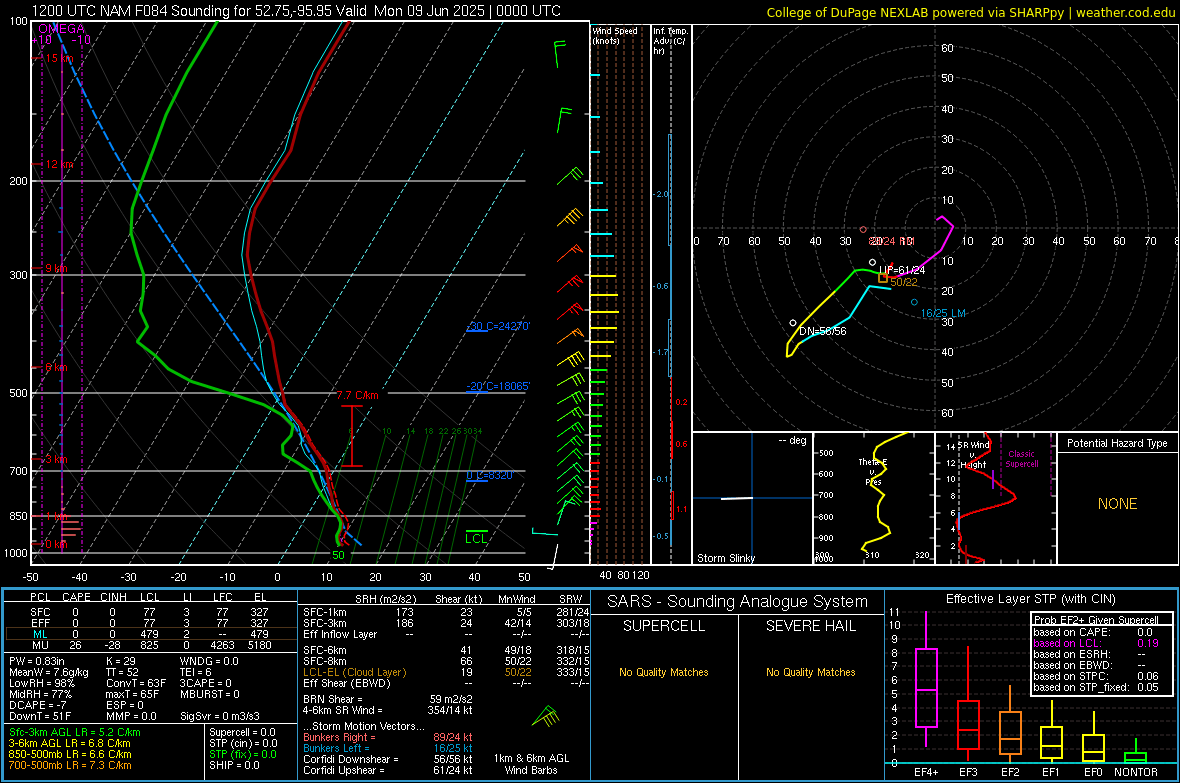1180x783 pixels.
Task: Click the magenta EF4+ box plot
Action: 926,680
